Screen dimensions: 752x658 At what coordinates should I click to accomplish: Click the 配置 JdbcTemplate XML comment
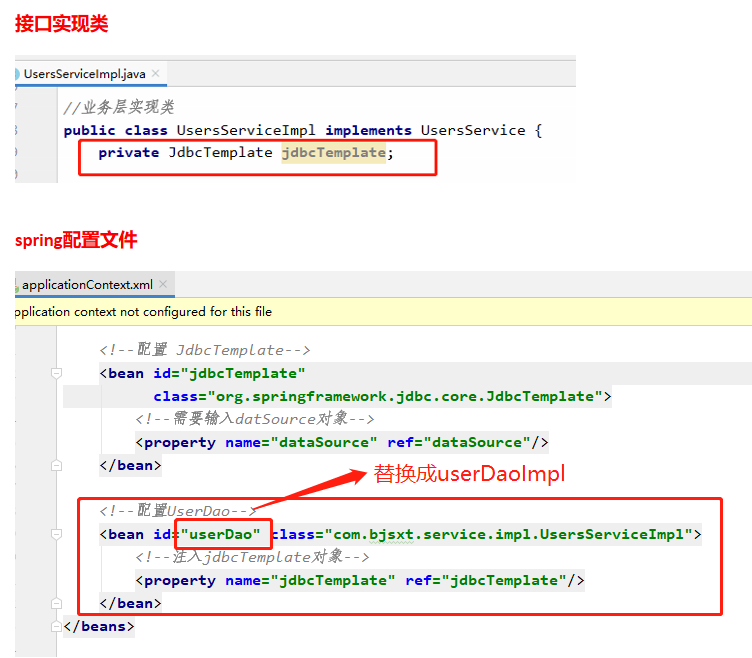205,350
